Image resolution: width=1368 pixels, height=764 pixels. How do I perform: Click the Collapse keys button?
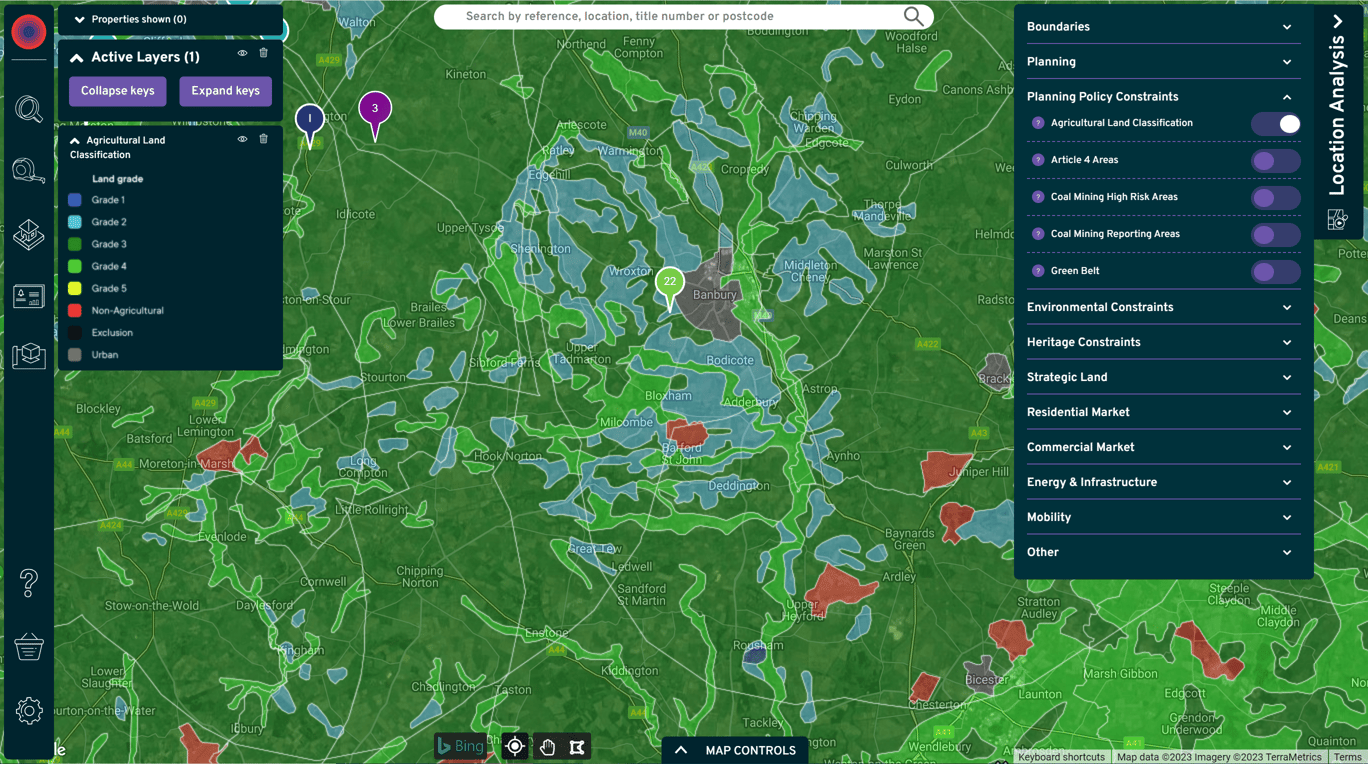click(118, 91)
